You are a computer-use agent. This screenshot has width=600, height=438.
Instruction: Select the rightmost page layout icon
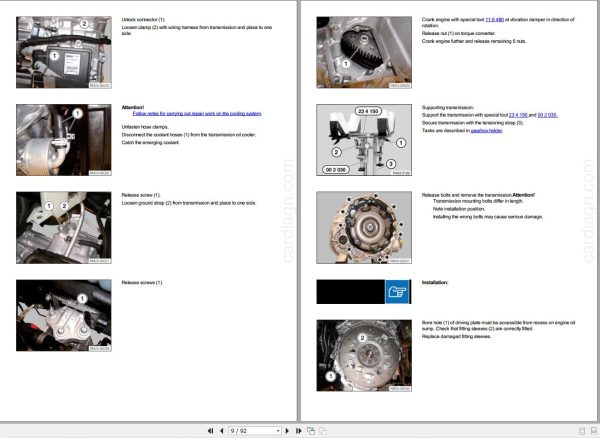click(x=593, y=431)
